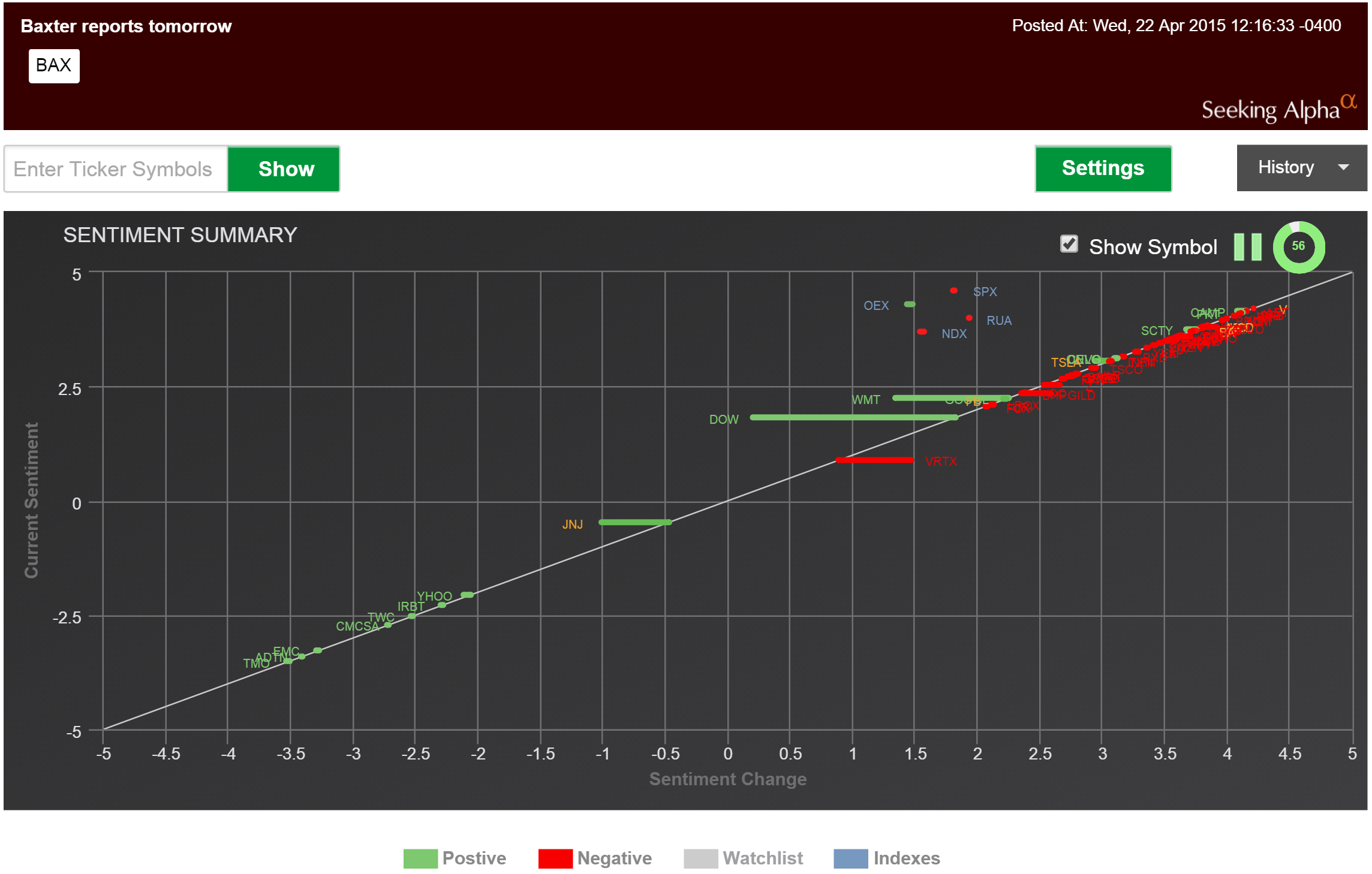Click the pause icon beside Show Symbol
Image resolution: width=1372 pixels, height=874 pixels.
coord(1247,247)
